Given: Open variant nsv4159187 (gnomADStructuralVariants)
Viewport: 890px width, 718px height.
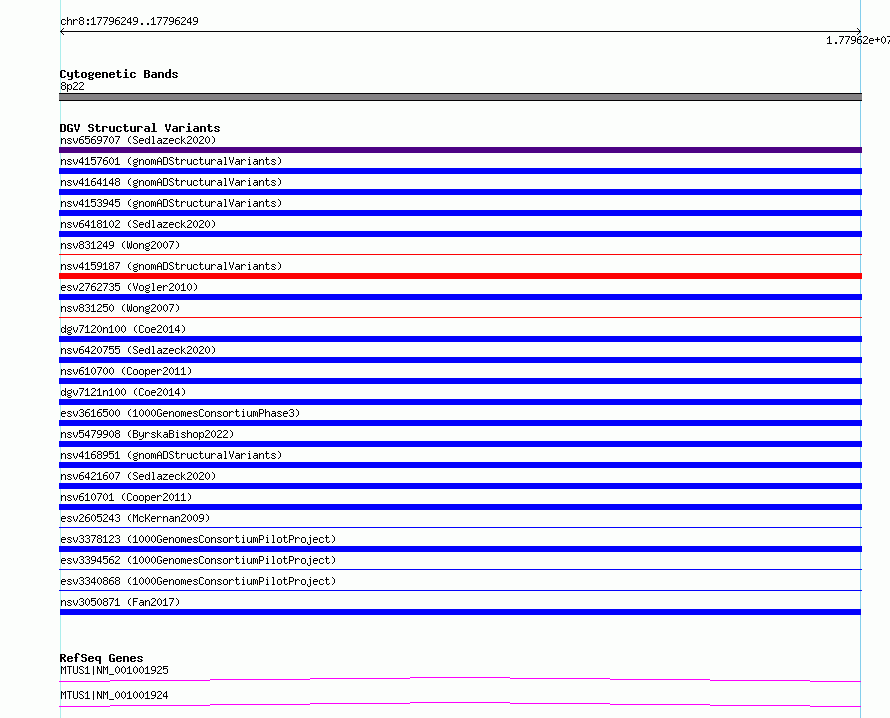Looking at the screenshot, I should [x=171, y=266].
